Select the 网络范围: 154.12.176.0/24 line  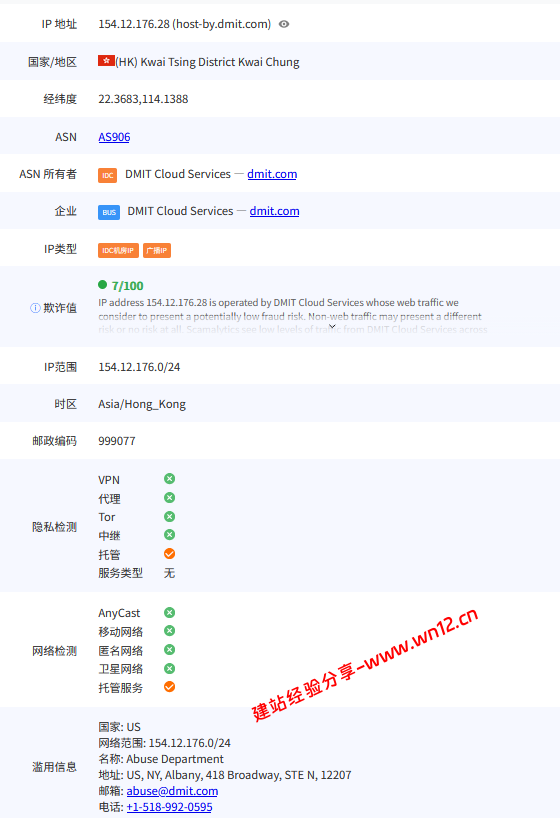[x=164, y=743]
